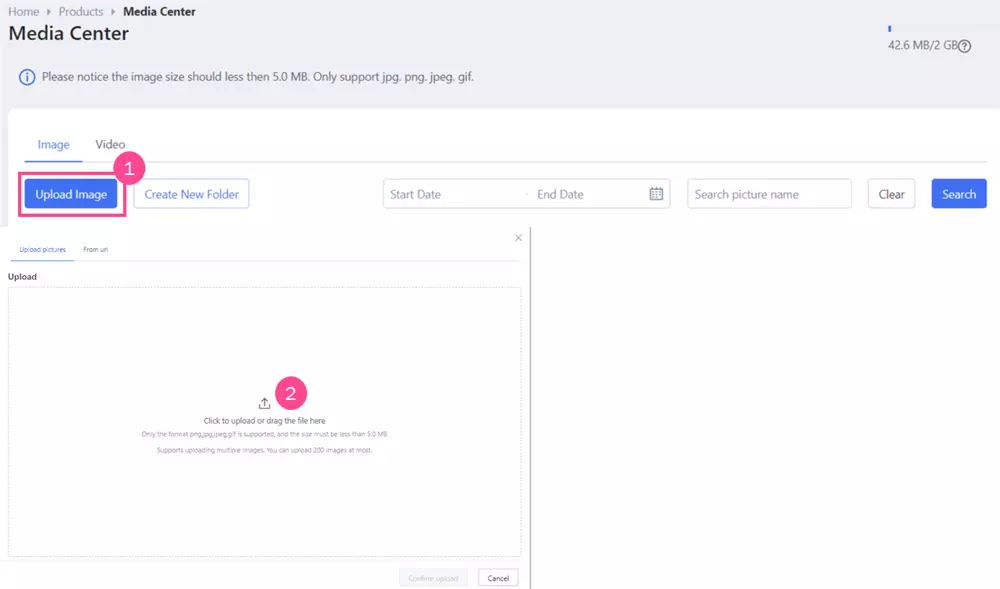Click the storage quota help question-mark icon
Screen dimensions: 1000x589
965,46
